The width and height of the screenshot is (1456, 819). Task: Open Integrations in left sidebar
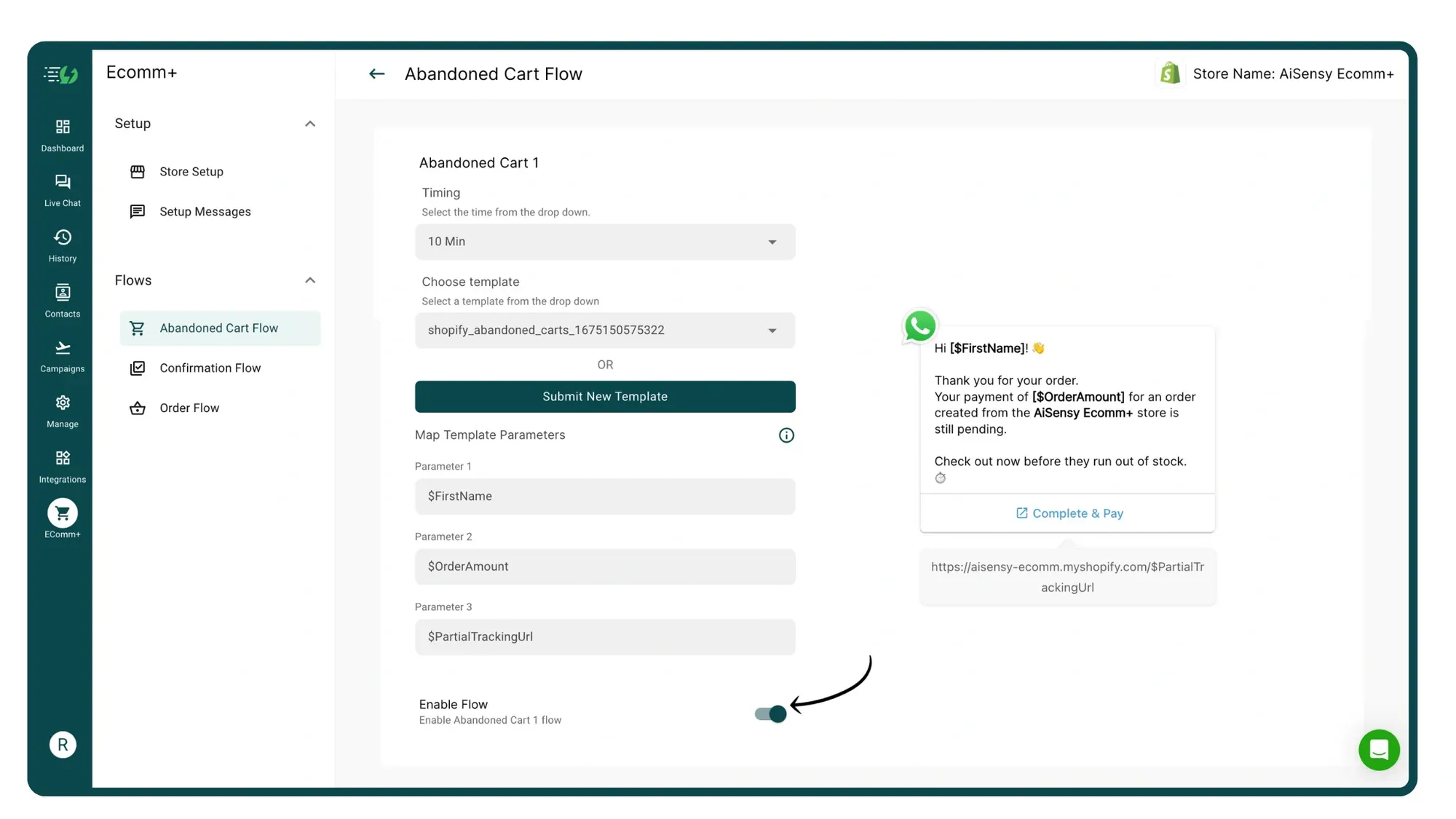[x=63, y=466]
